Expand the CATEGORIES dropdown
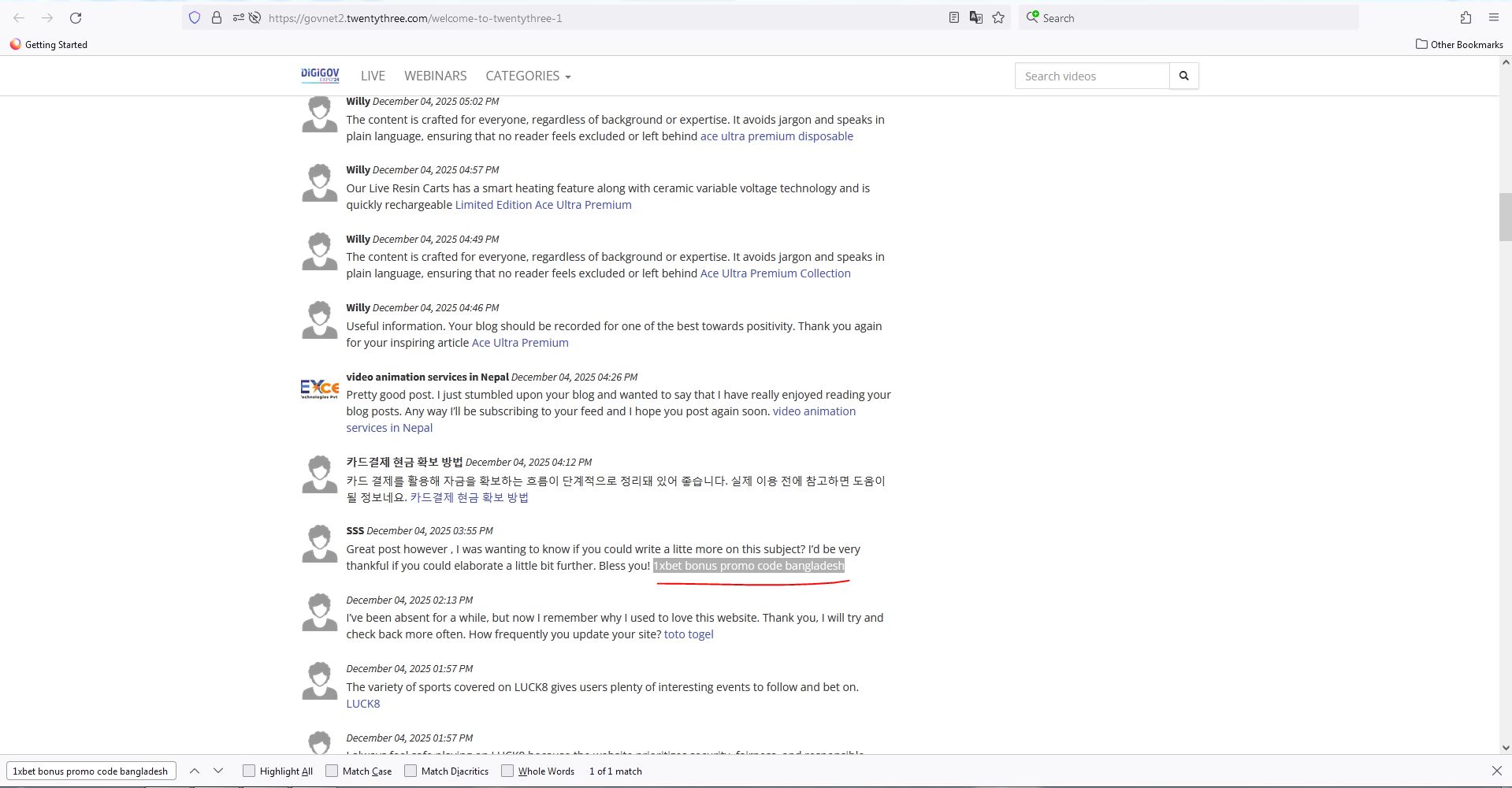 pos(528,76)
